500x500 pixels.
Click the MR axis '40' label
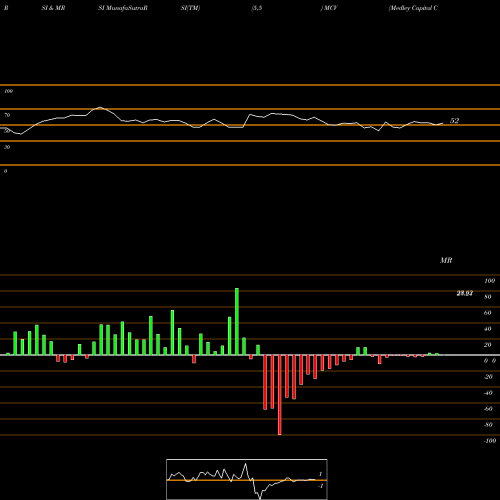pos(488,329)
